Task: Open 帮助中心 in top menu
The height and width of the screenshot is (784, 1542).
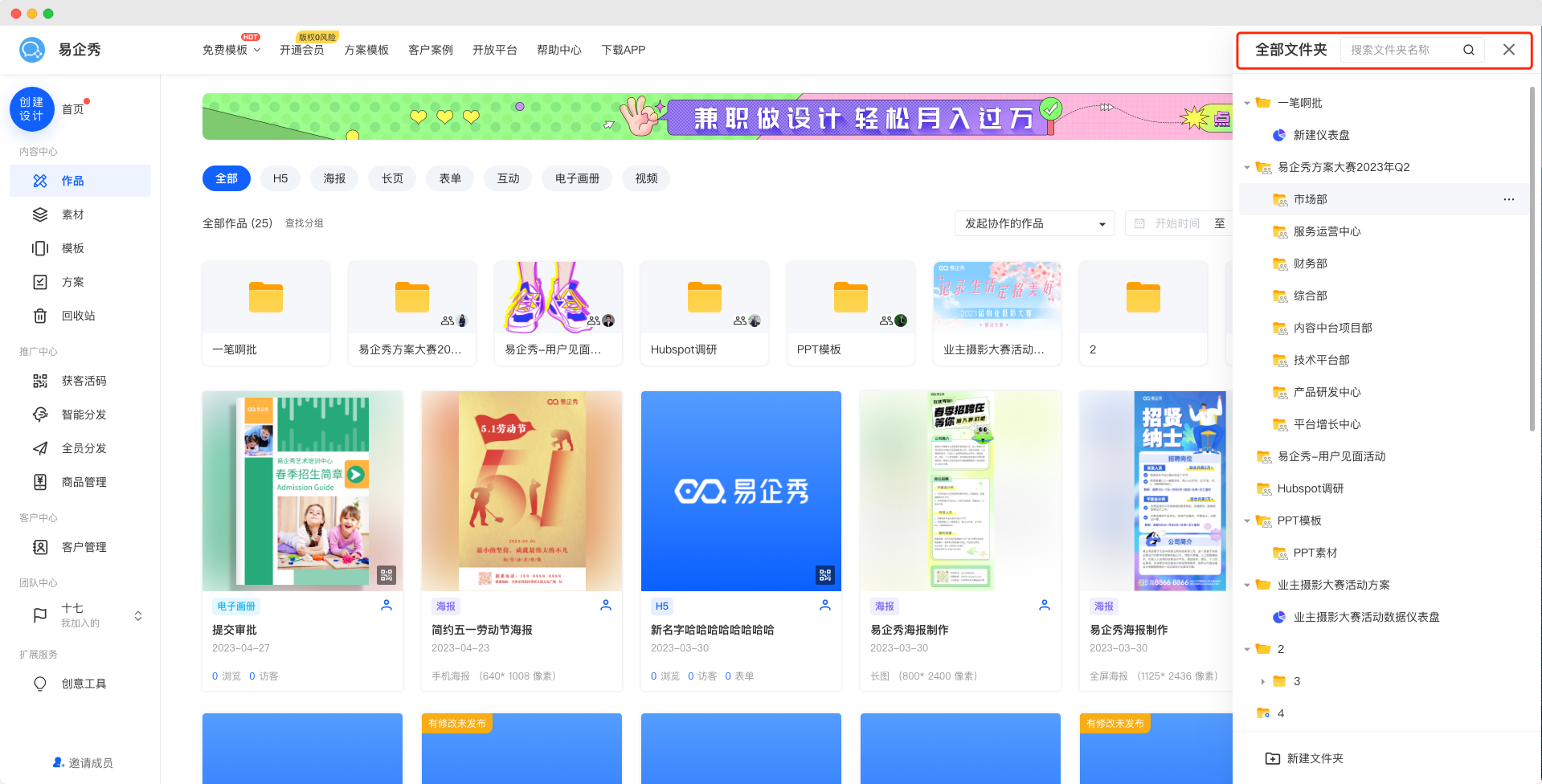Action: pos(559,50)
